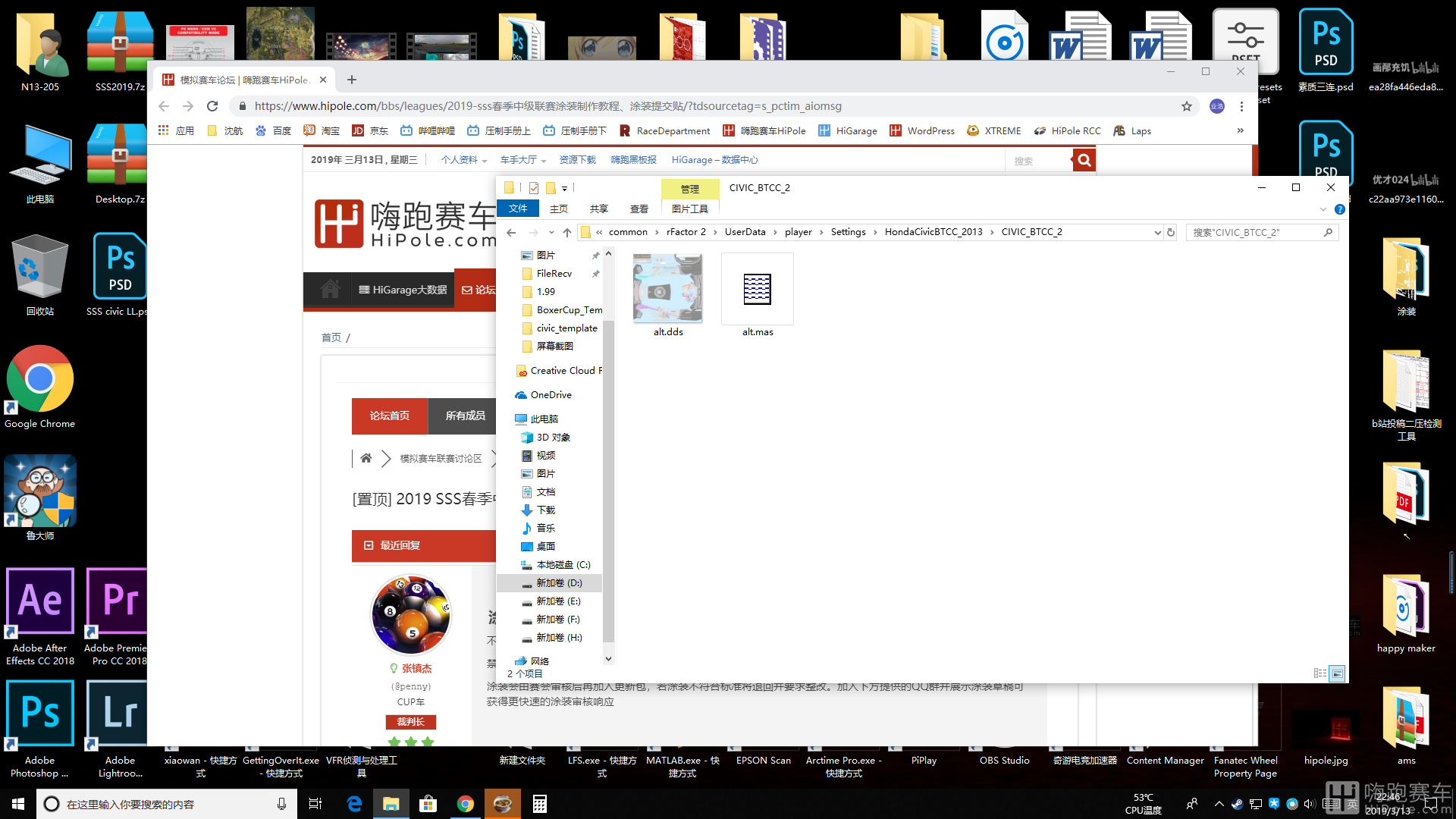Open Windows Start menu
The height and width of the screenshot is (819, 1456).
click(x=18, y=804)
